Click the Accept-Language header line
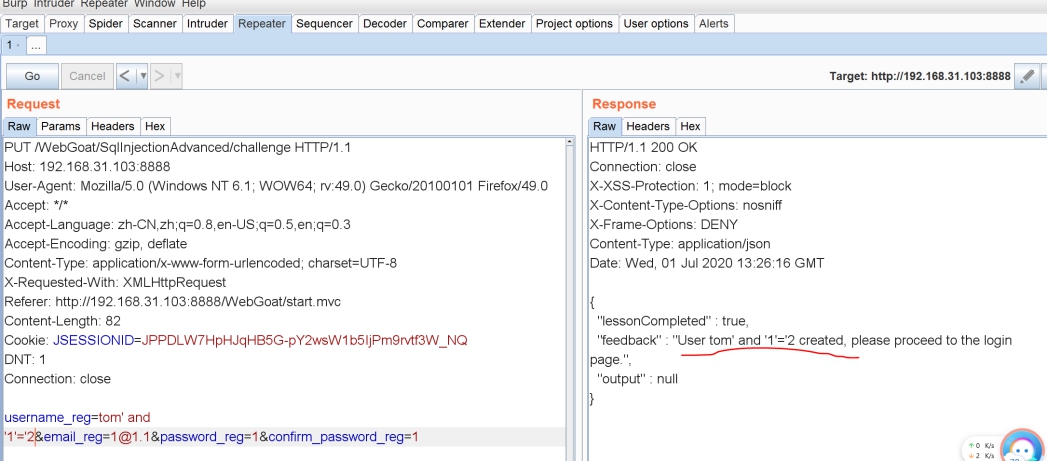 pos(177,225)
